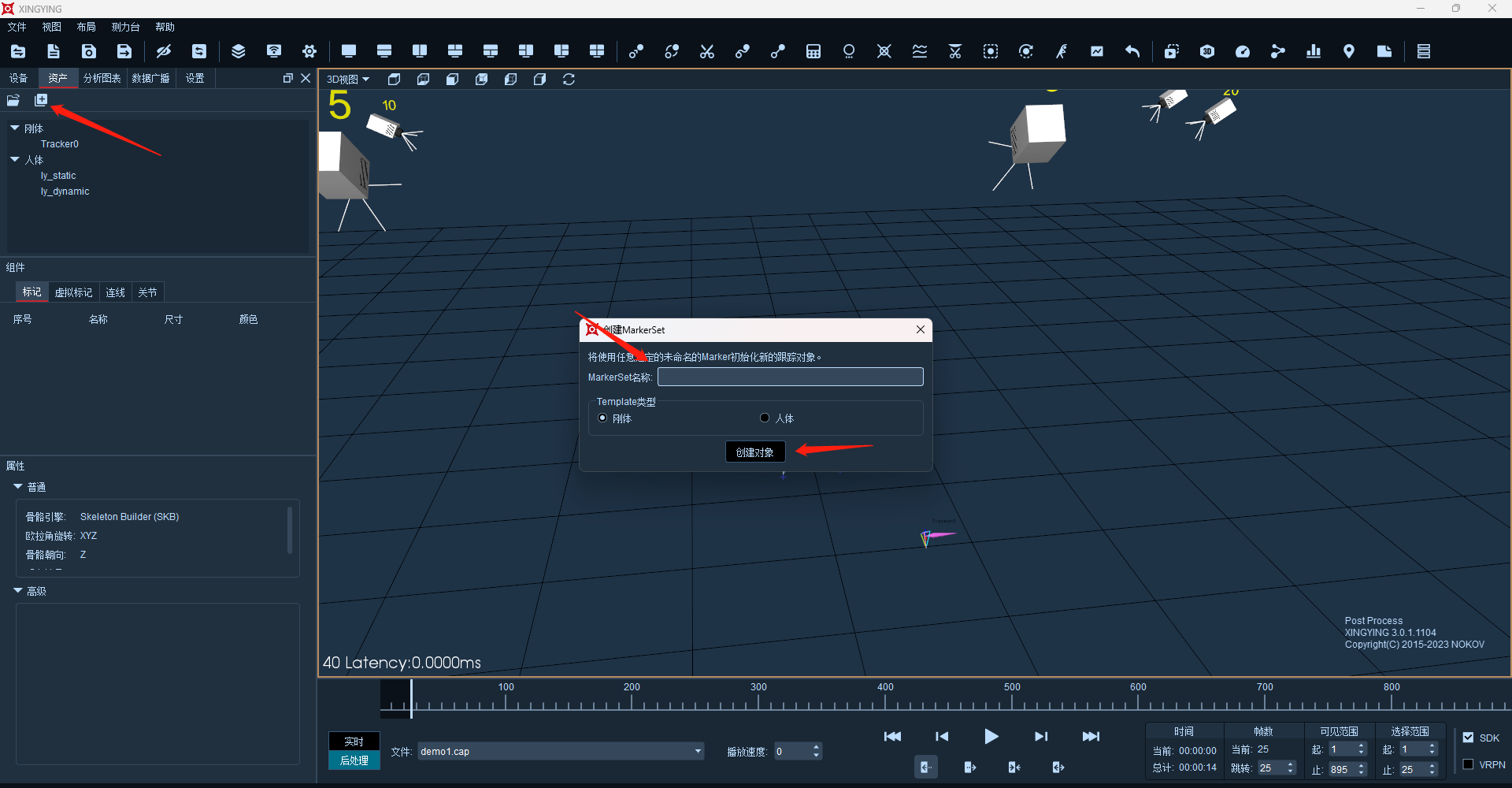Image resolution: width=1512 pixels, height=788 pixels.
Task: Click the 实时 mode button
Action: point(354,742)
